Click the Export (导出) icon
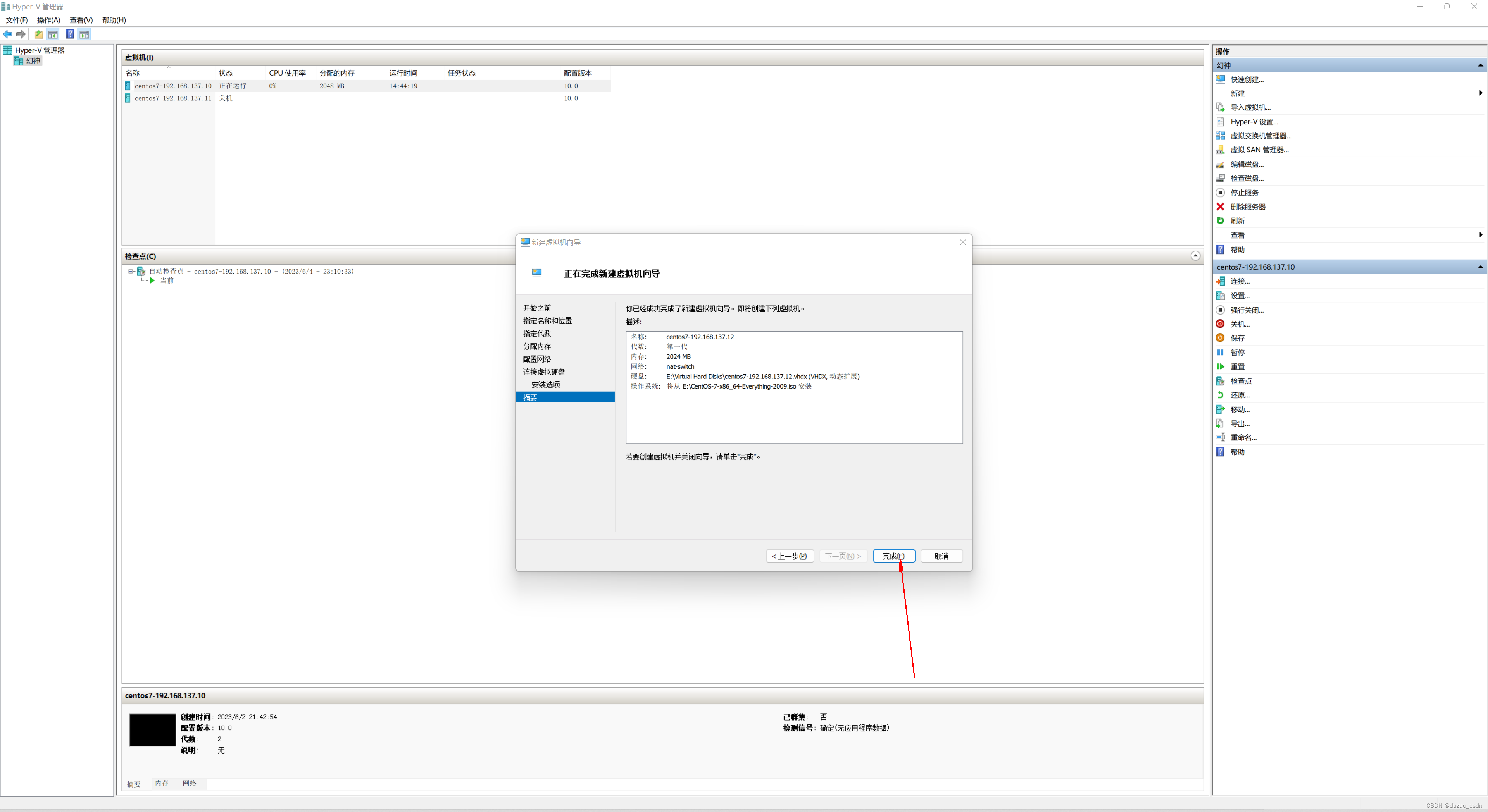 [1220, 423]
